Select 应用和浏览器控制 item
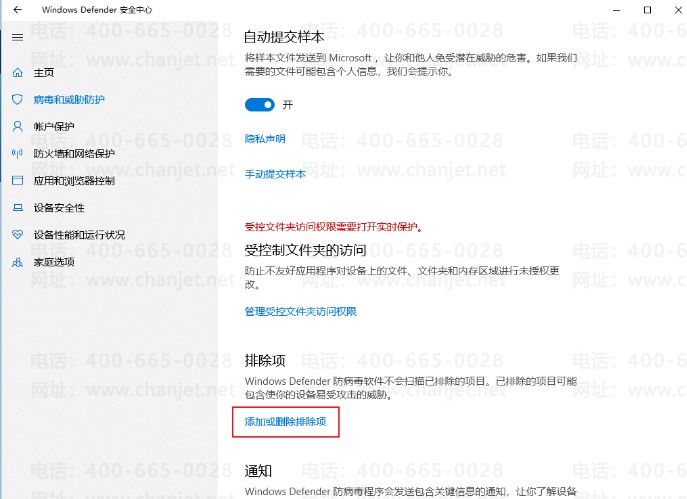This screenshot has width=687, height=499. click(x=74, y=180)
